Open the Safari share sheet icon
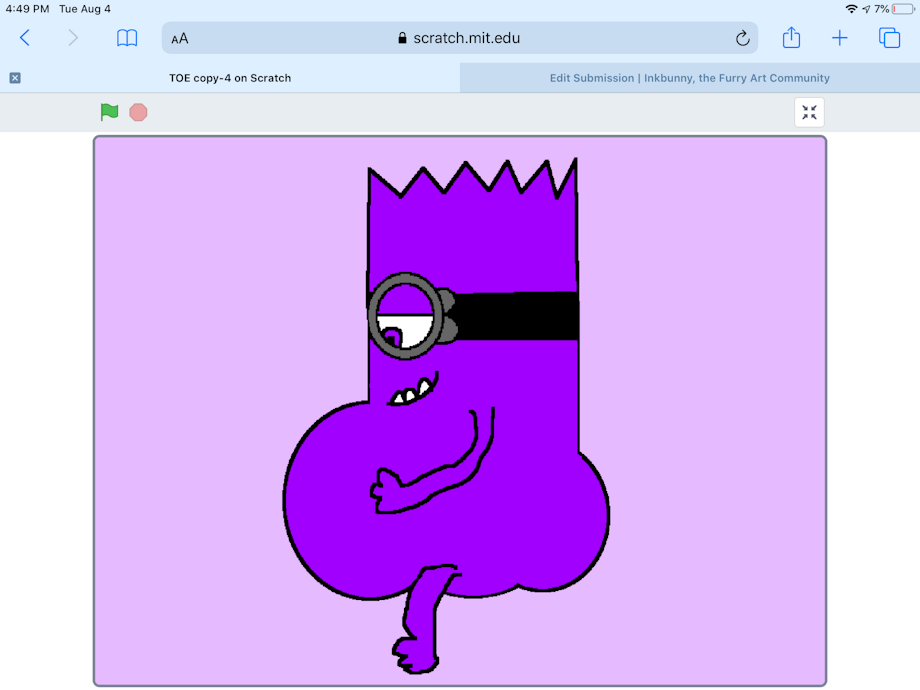The image size is (920, 690). [791, 38]
